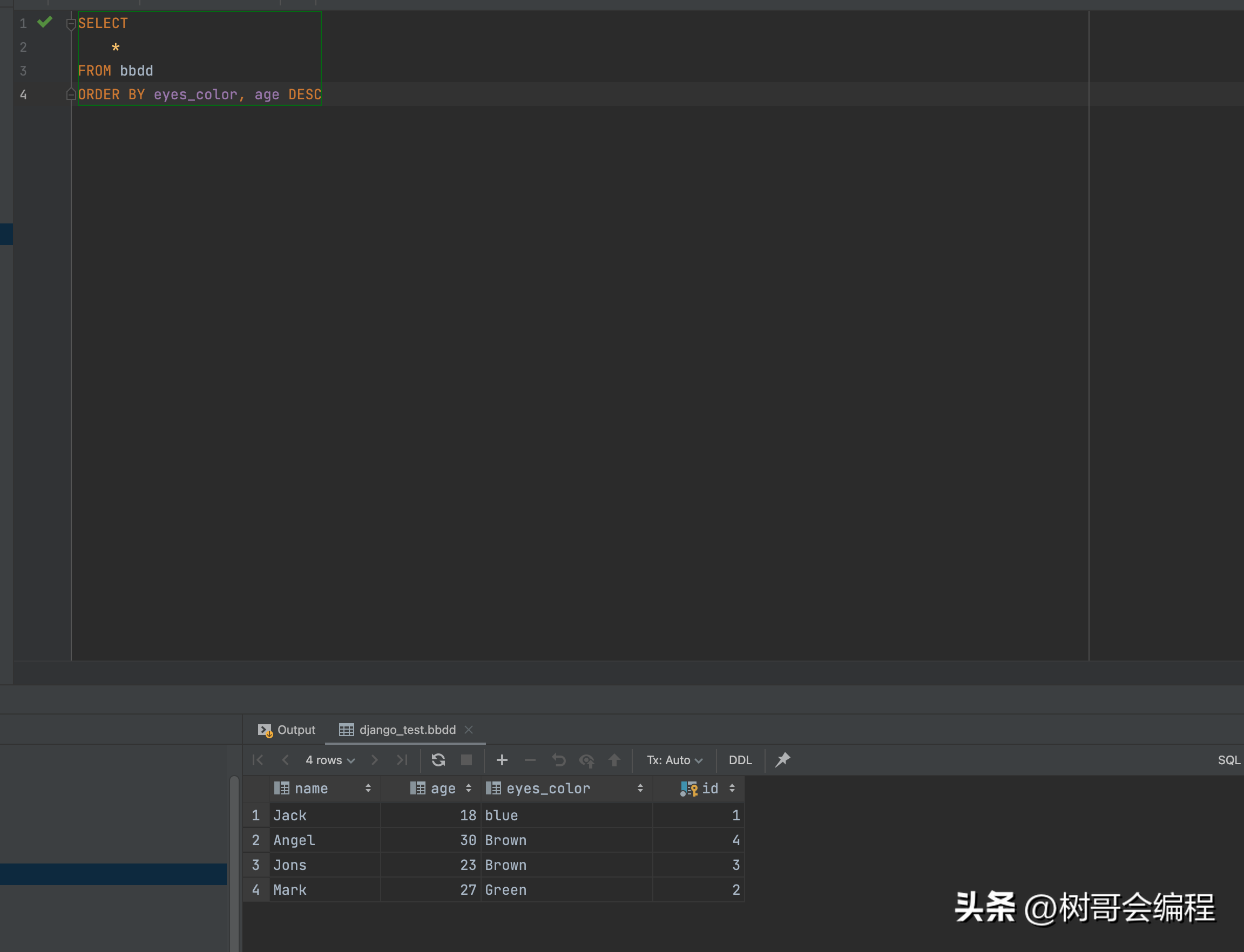Collapse the SELECT statement fold marker
Viewport: 1244px width, 952px height.
[71, 24]
